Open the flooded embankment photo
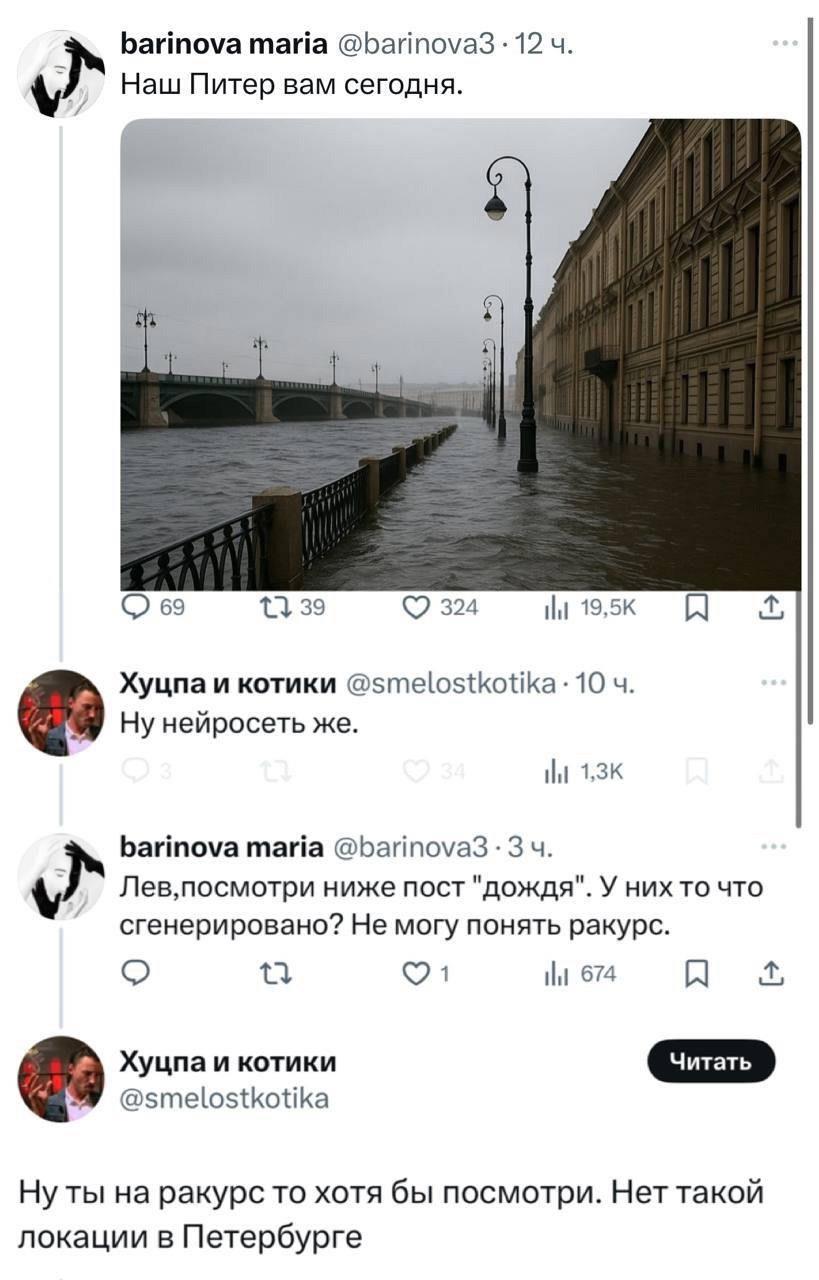Image resolution: width=819 pixels, height=1280 pixels. point(460,355)
